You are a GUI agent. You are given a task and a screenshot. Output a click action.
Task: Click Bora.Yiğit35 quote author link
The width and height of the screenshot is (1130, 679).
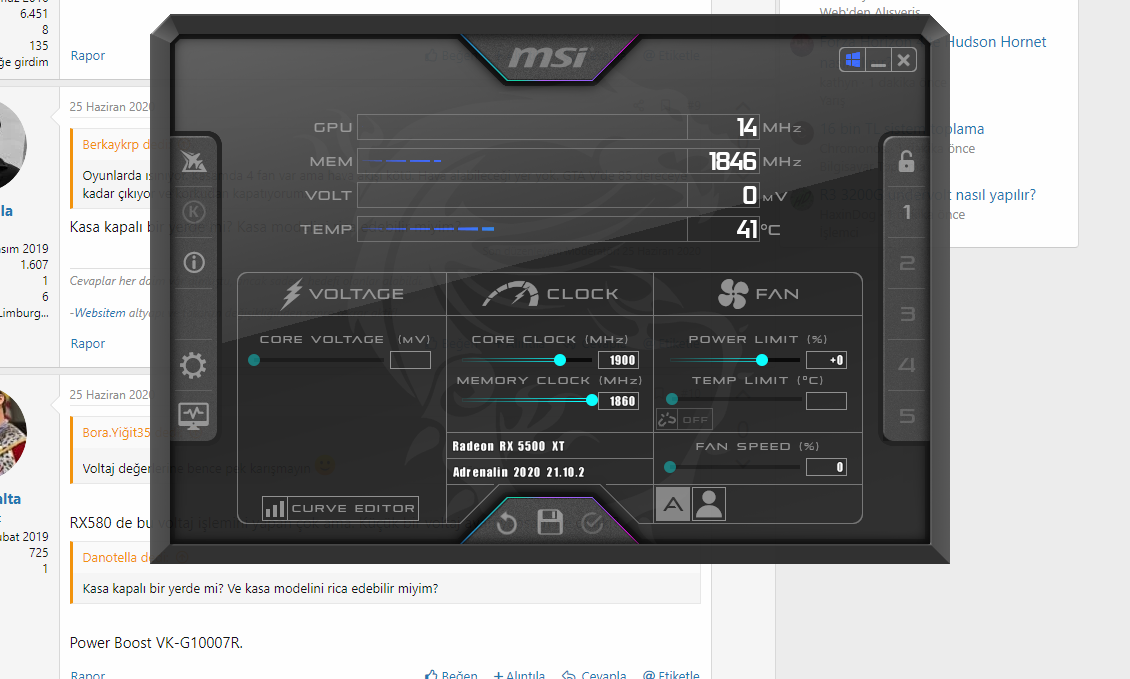point(115,432)
